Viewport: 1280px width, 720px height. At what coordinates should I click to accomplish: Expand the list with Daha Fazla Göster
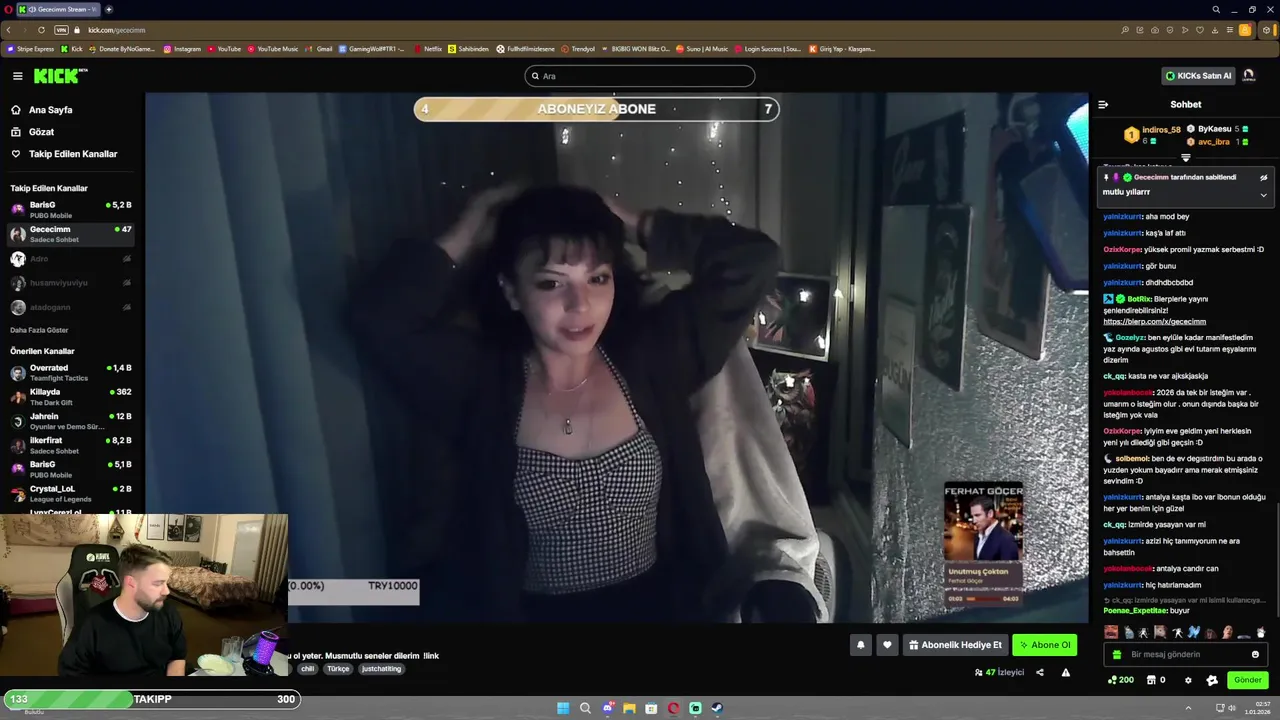tap(39, 330)
